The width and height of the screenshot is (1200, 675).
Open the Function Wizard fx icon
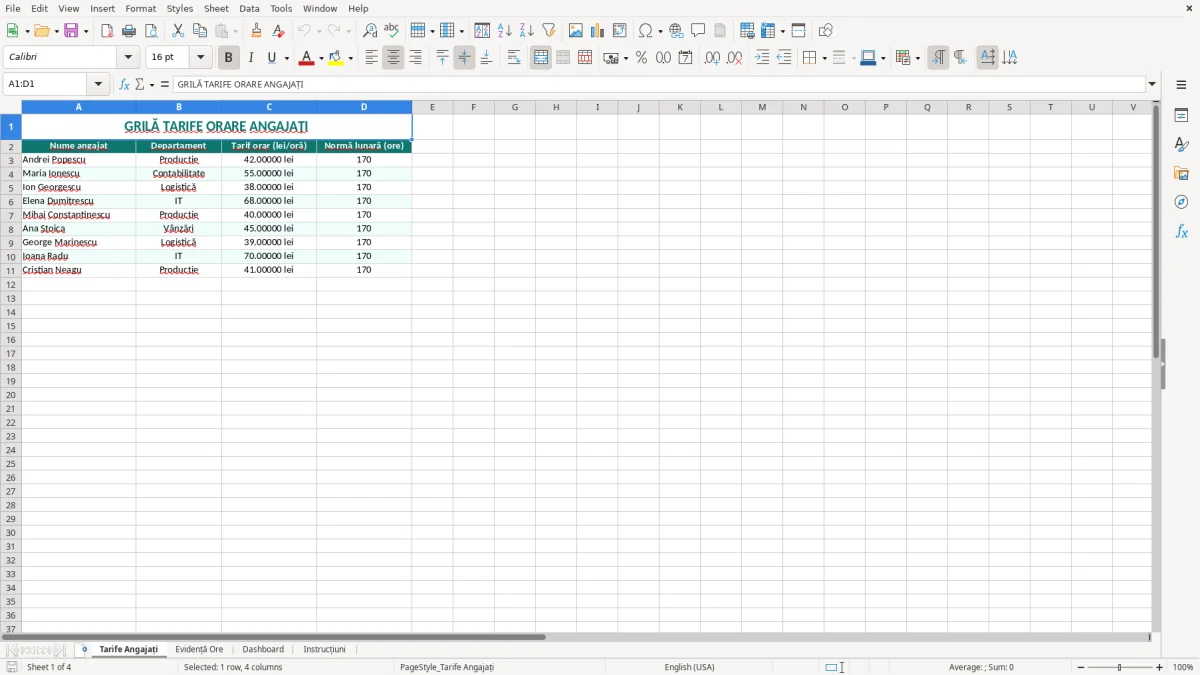(x=125, y=84)
